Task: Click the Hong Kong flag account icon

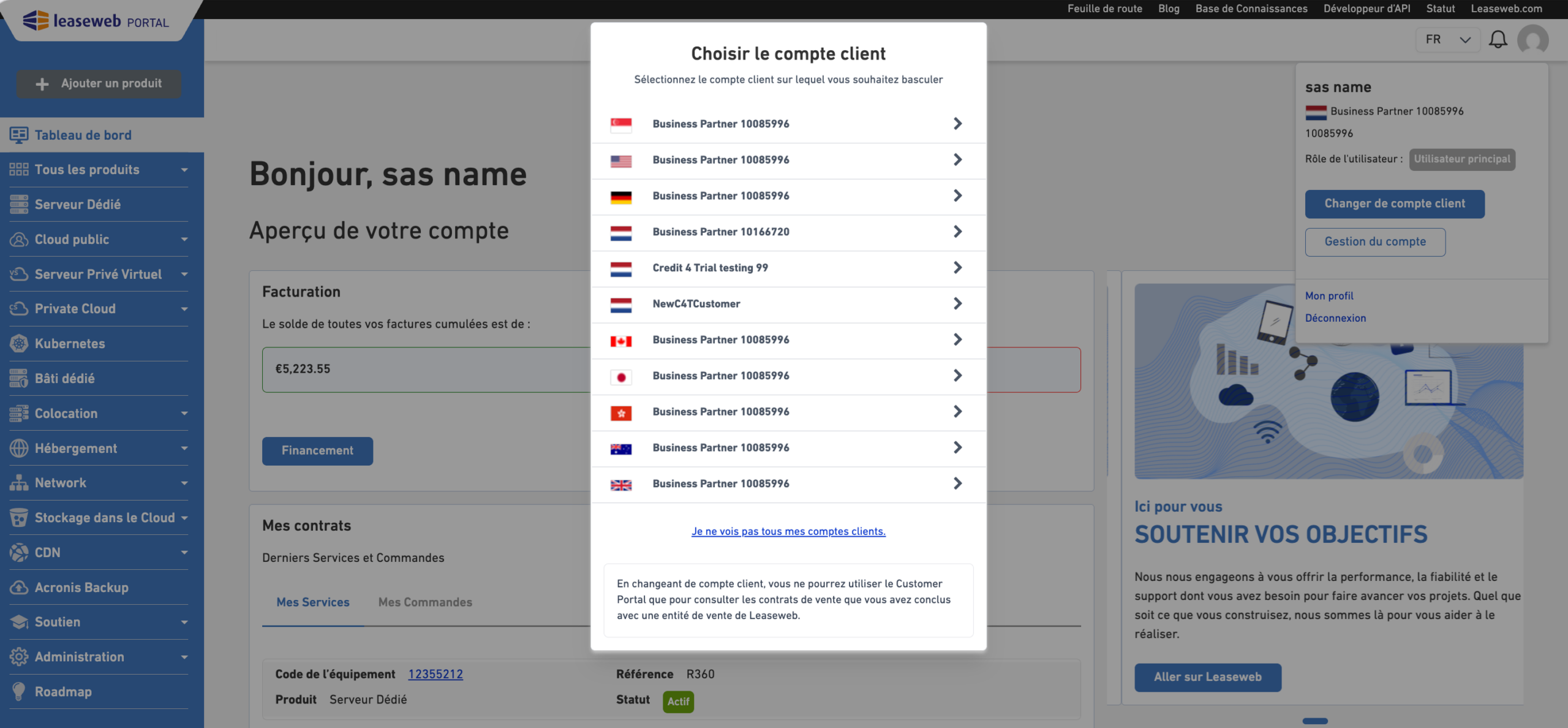Action: 620,413
